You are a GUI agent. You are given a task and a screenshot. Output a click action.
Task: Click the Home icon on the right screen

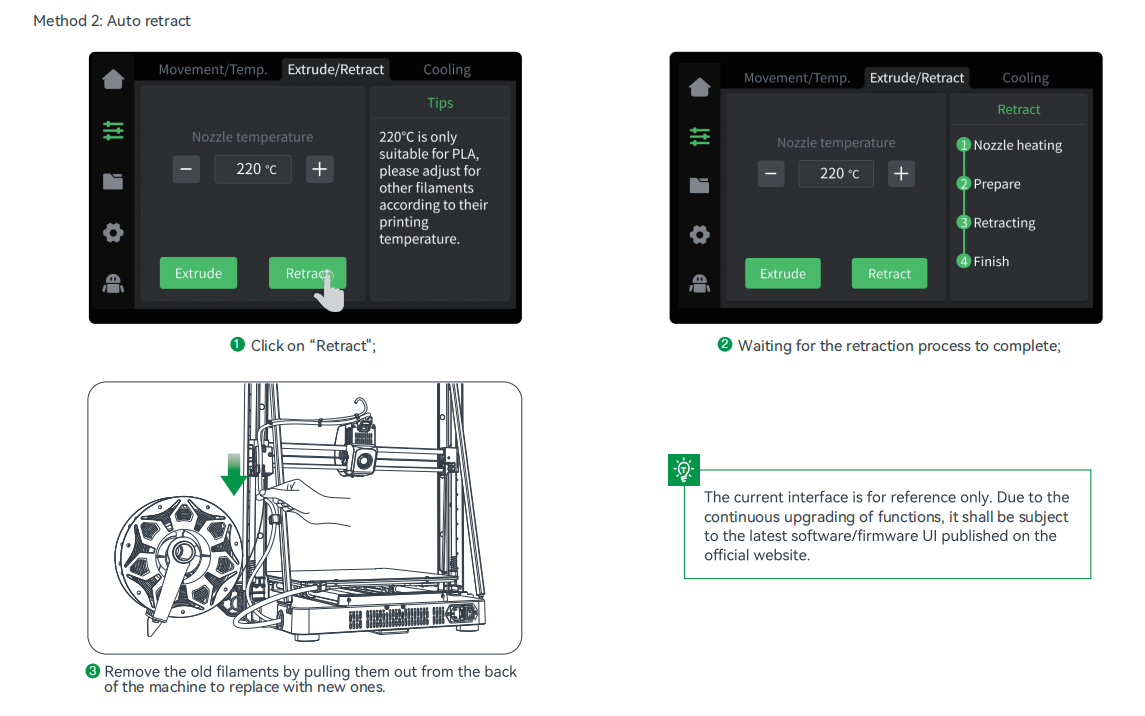click(699, 87)
